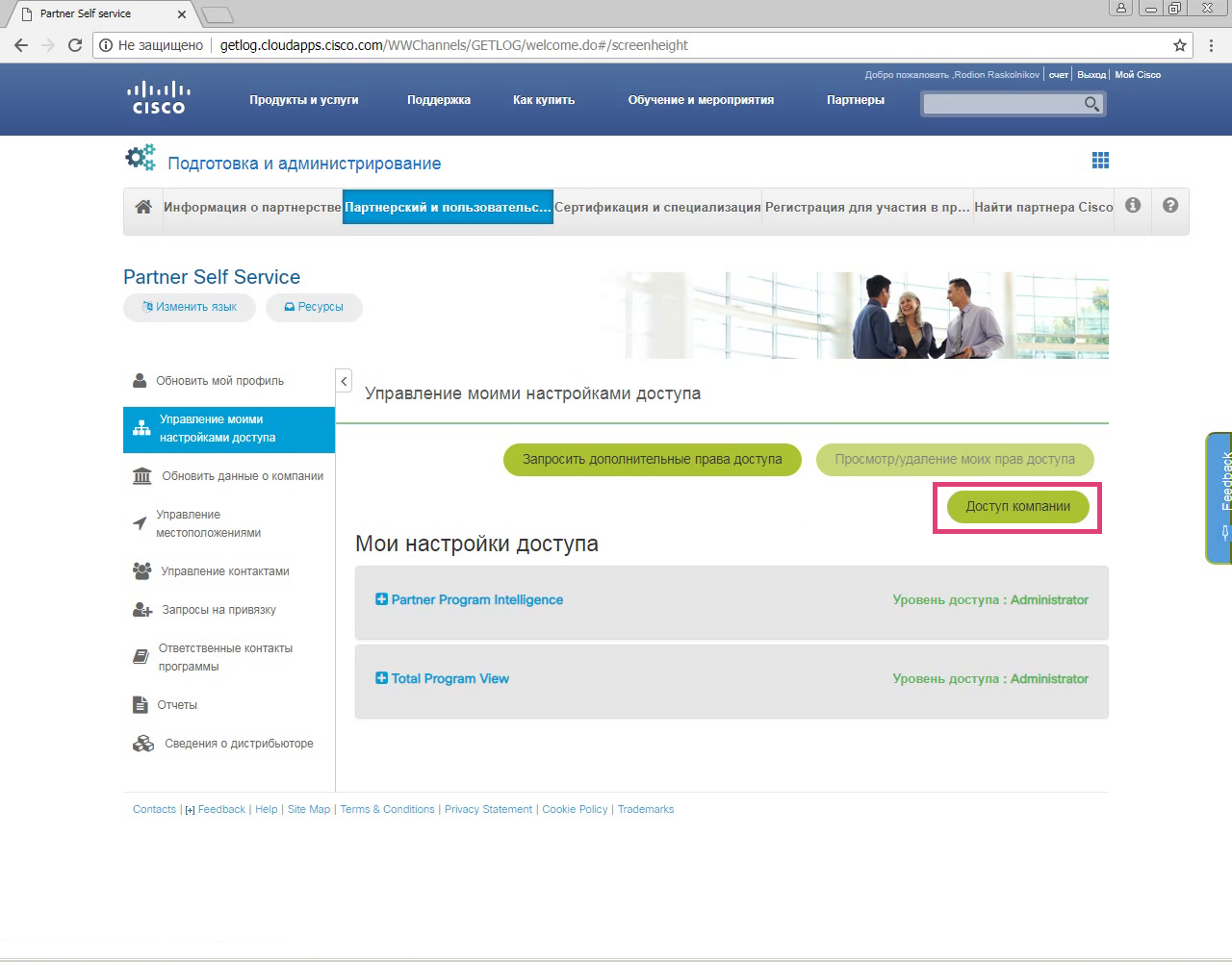
Task: Click the Partner Self Service heading link
Action: [212, 277]
